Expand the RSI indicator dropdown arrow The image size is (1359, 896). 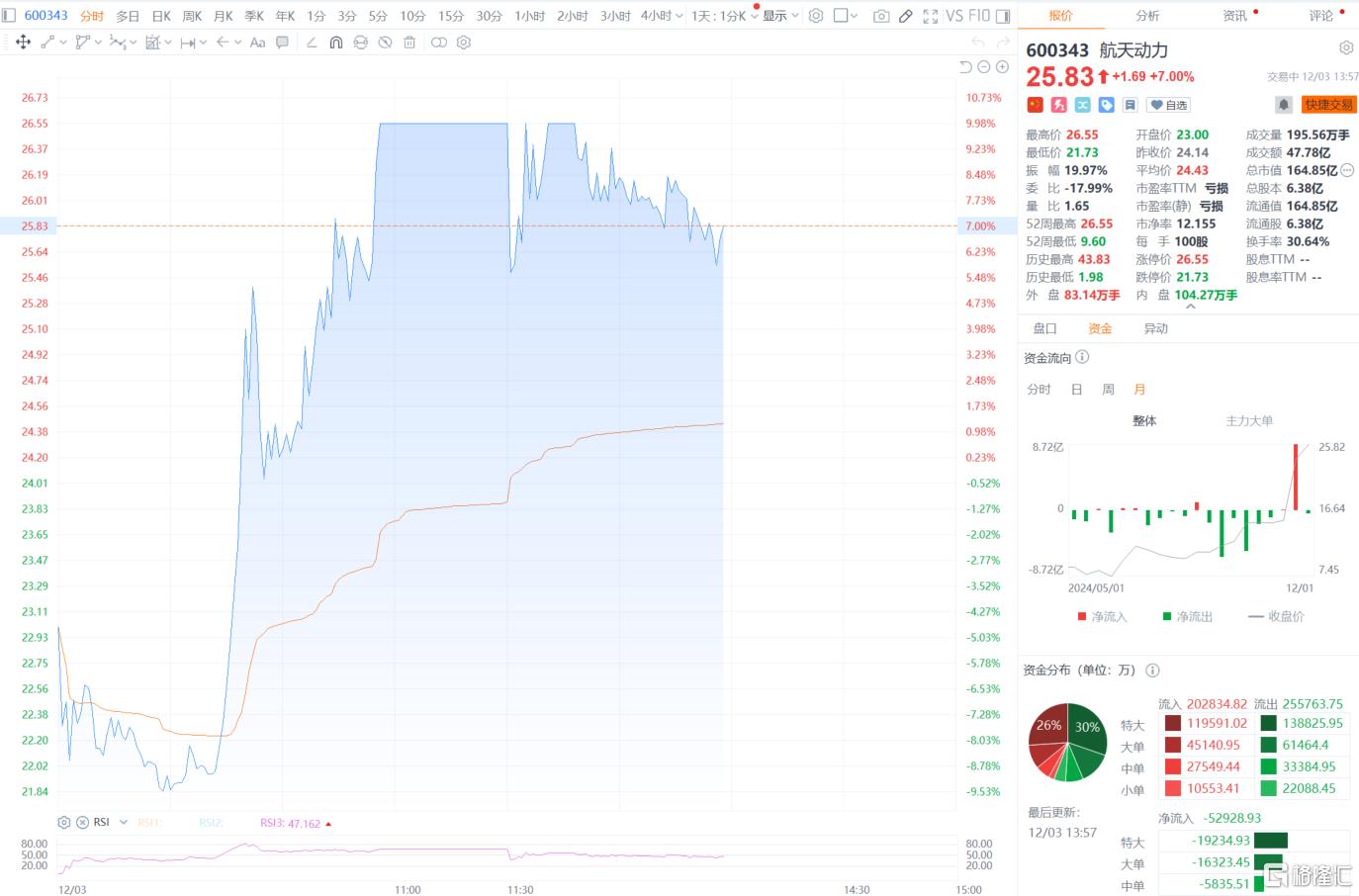pos(124,823)
